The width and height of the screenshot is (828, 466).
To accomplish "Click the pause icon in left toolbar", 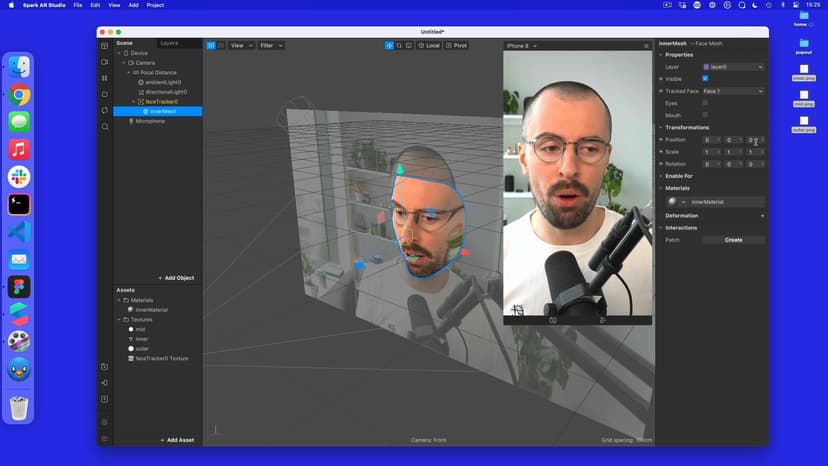I will (105, 78).
